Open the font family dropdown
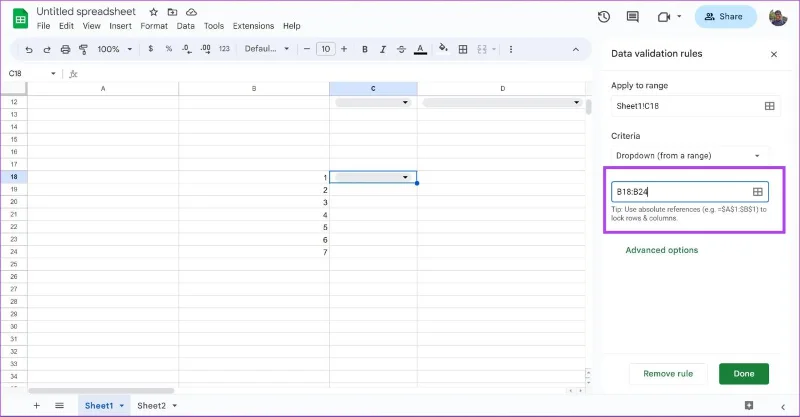 267,49
